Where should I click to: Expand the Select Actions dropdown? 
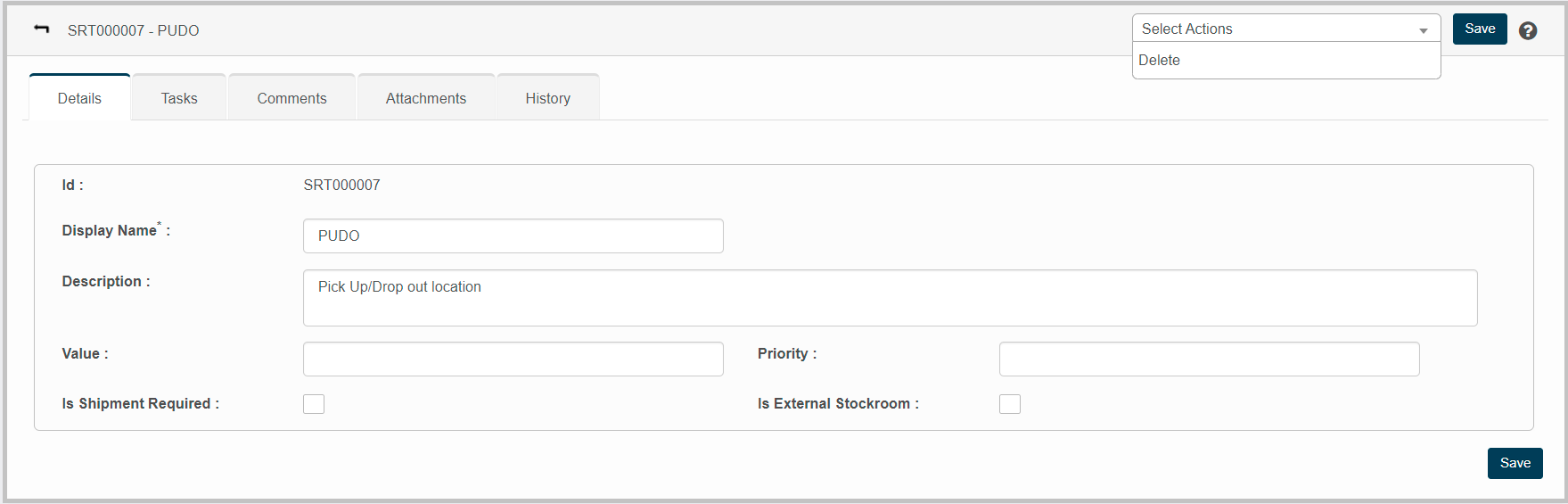point(1285,29)
